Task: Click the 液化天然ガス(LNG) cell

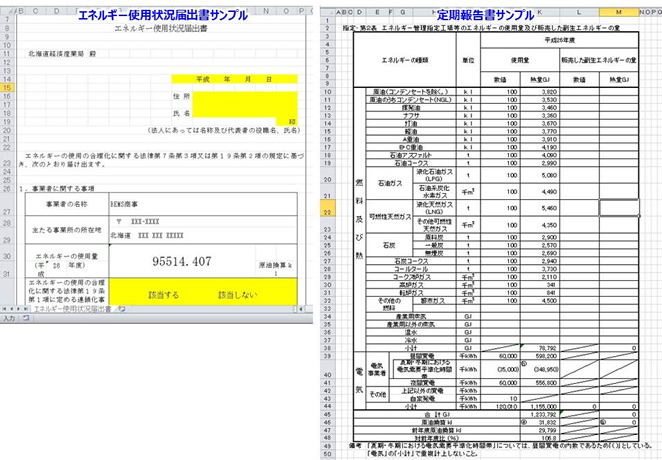Action: (x=434, y=208)
